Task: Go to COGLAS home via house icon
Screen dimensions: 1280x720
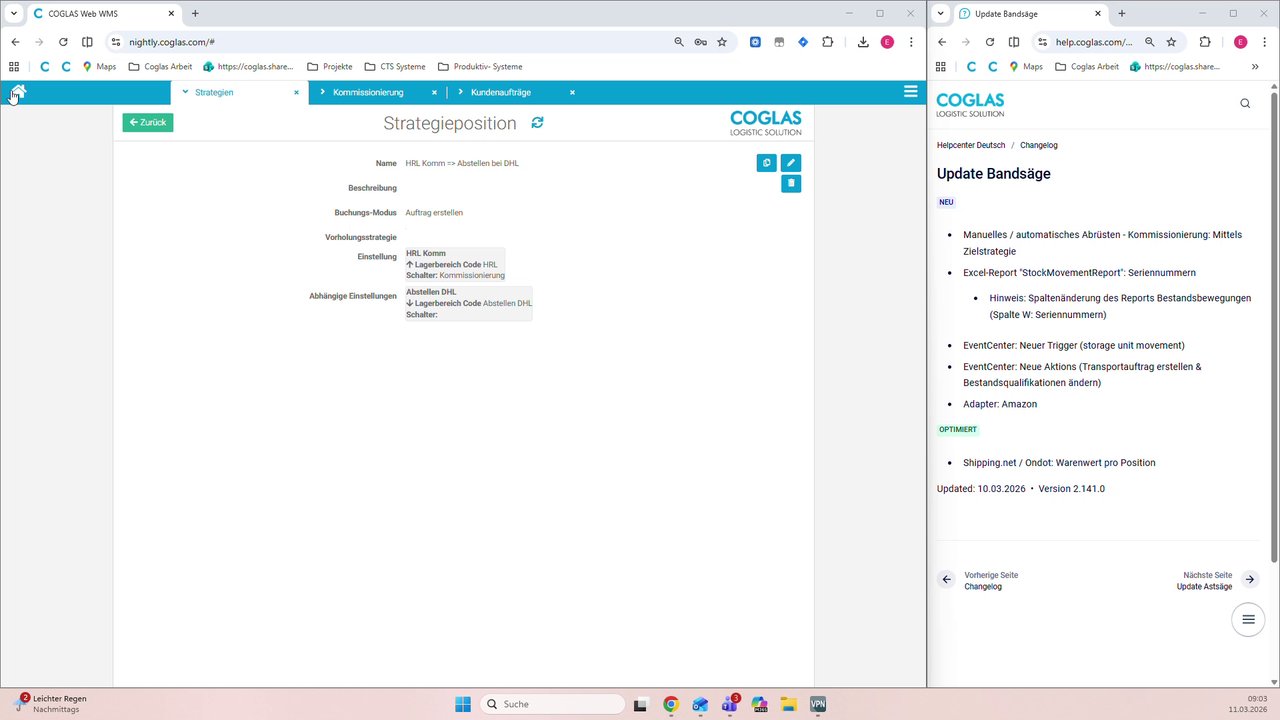Action: click(x=18, y=92)
